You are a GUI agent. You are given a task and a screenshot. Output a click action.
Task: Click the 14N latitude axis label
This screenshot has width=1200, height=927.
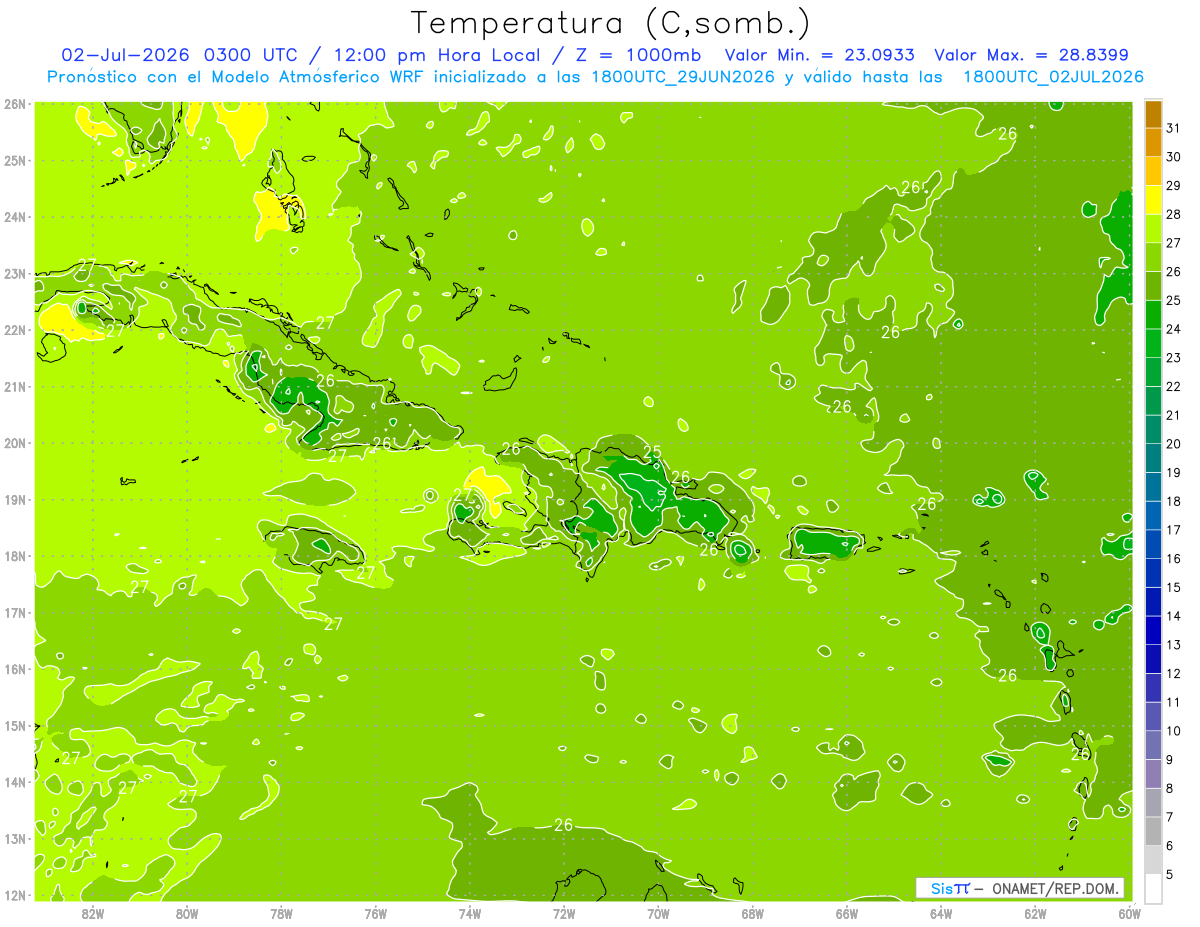tap(15, 782)
